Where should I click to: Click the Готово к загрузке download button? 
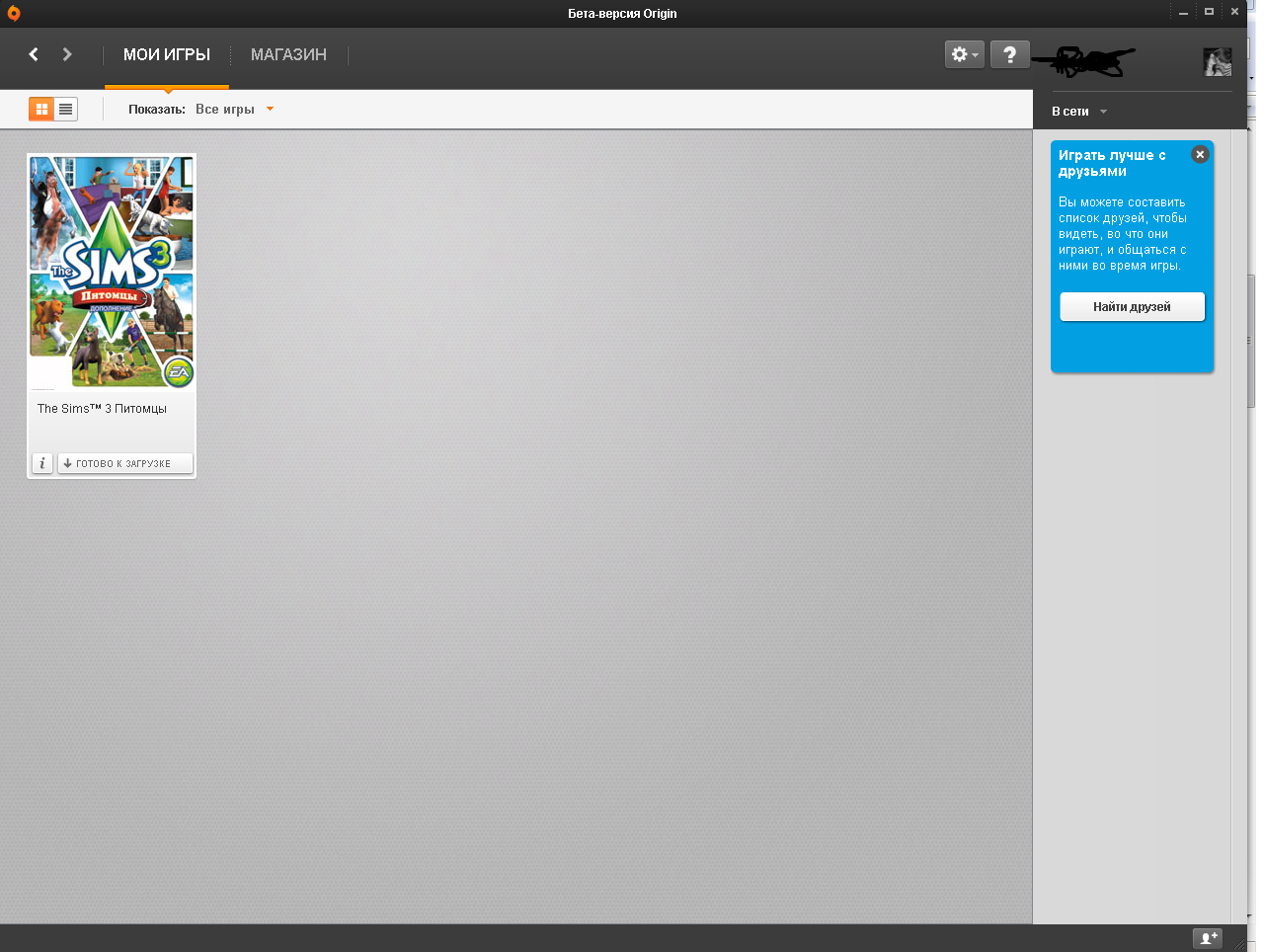[124, 463]
